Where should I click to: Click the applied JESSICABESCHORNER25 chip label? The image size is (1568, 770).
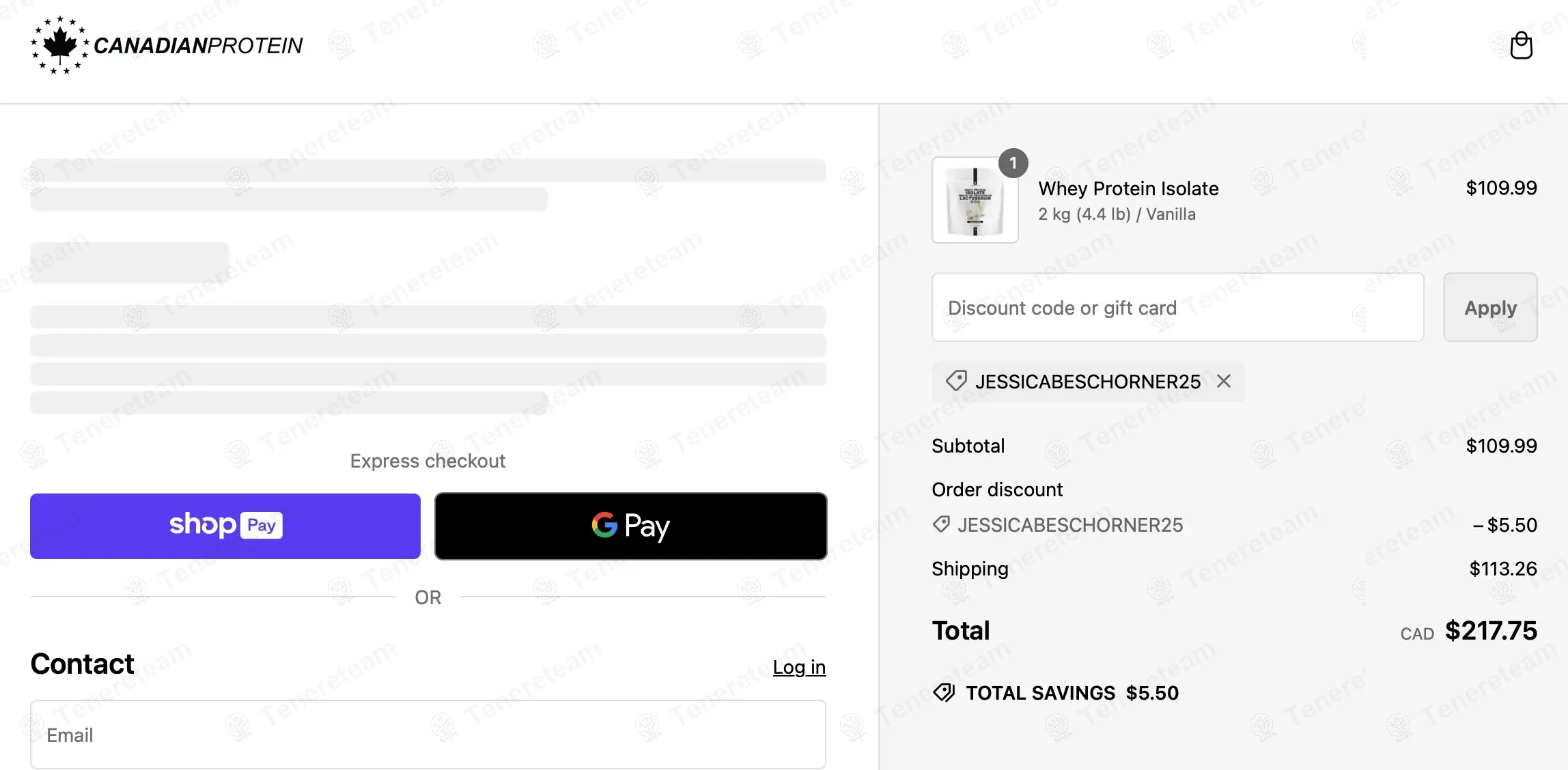coord(1087,382)
